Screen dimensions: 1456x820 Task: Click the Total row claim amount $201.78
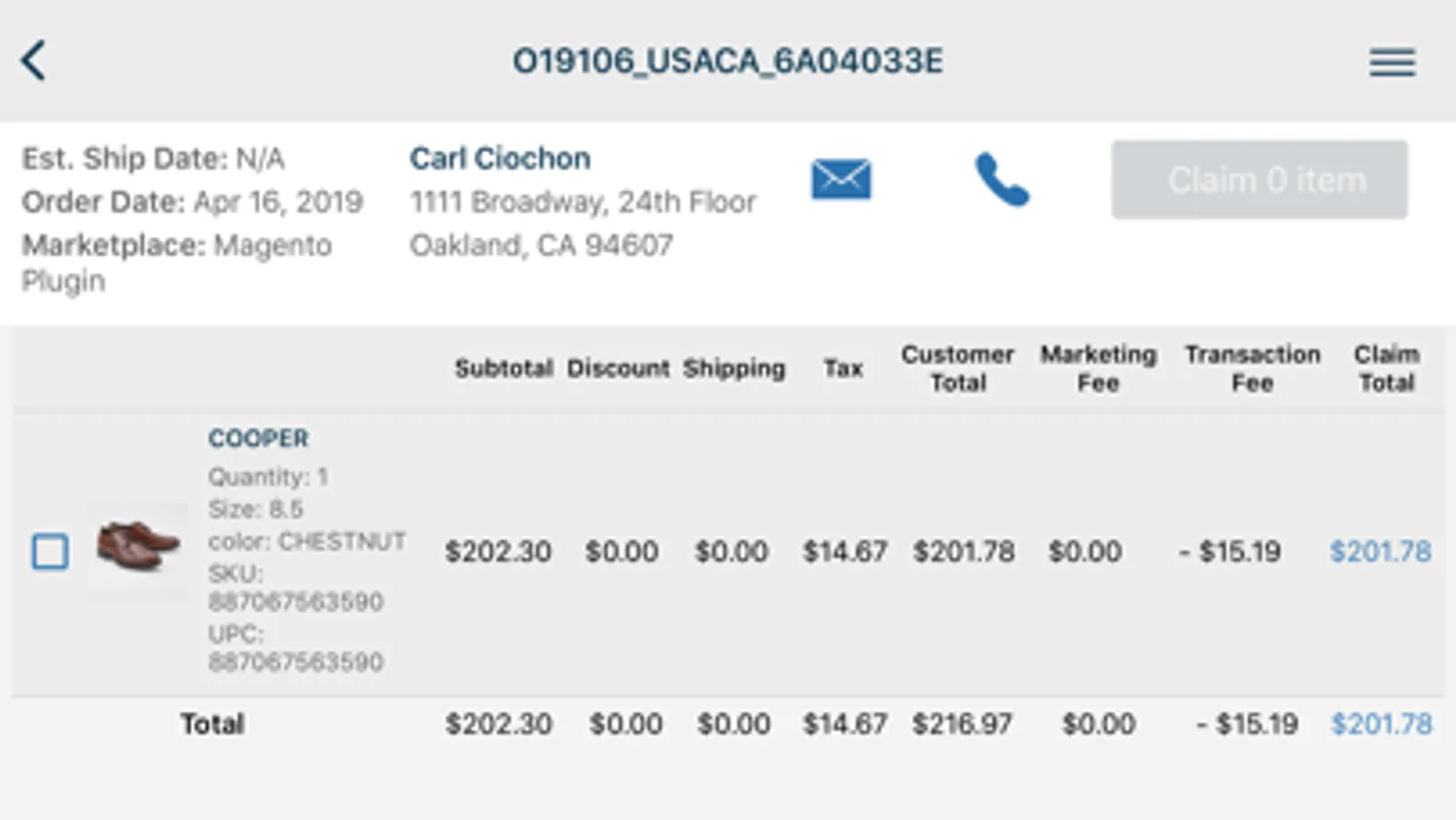(1380, 724)
